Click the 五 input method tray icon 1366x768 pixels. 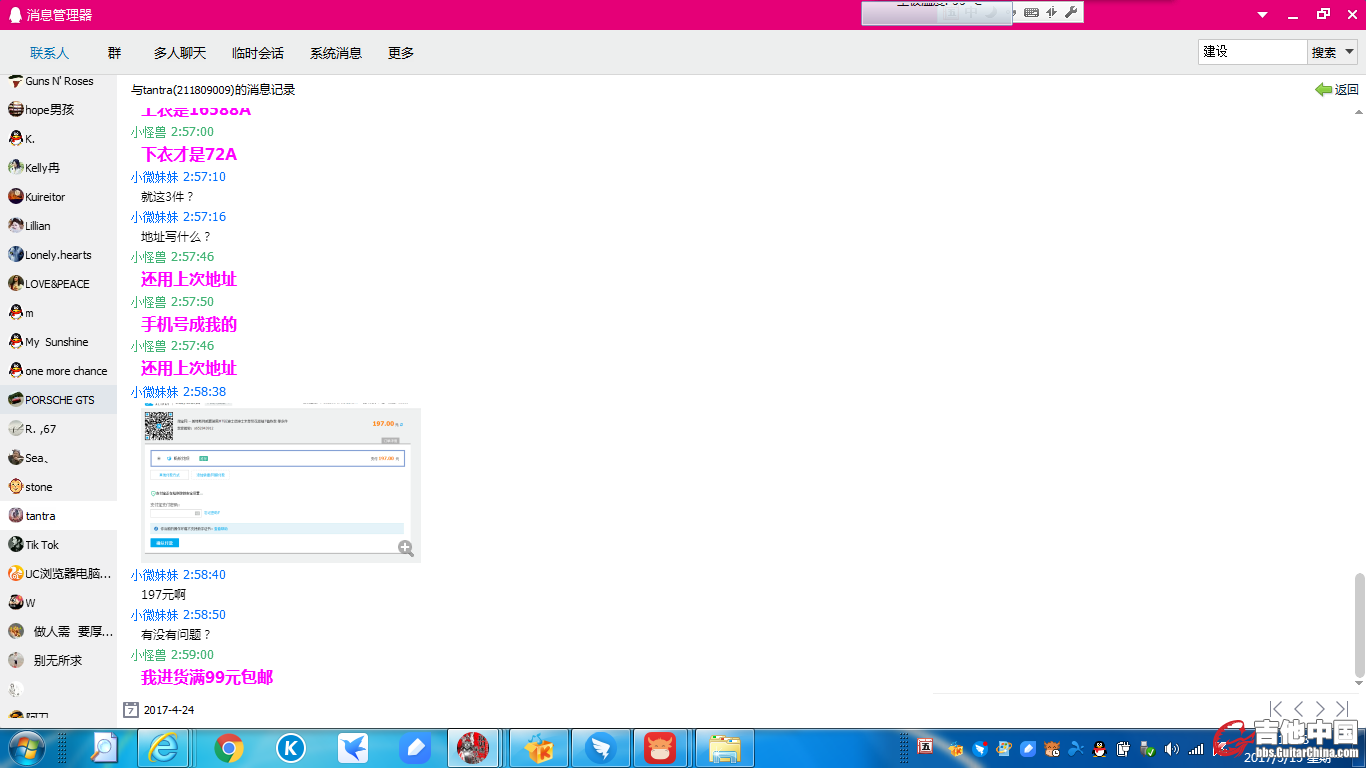(x=925, y=747)
